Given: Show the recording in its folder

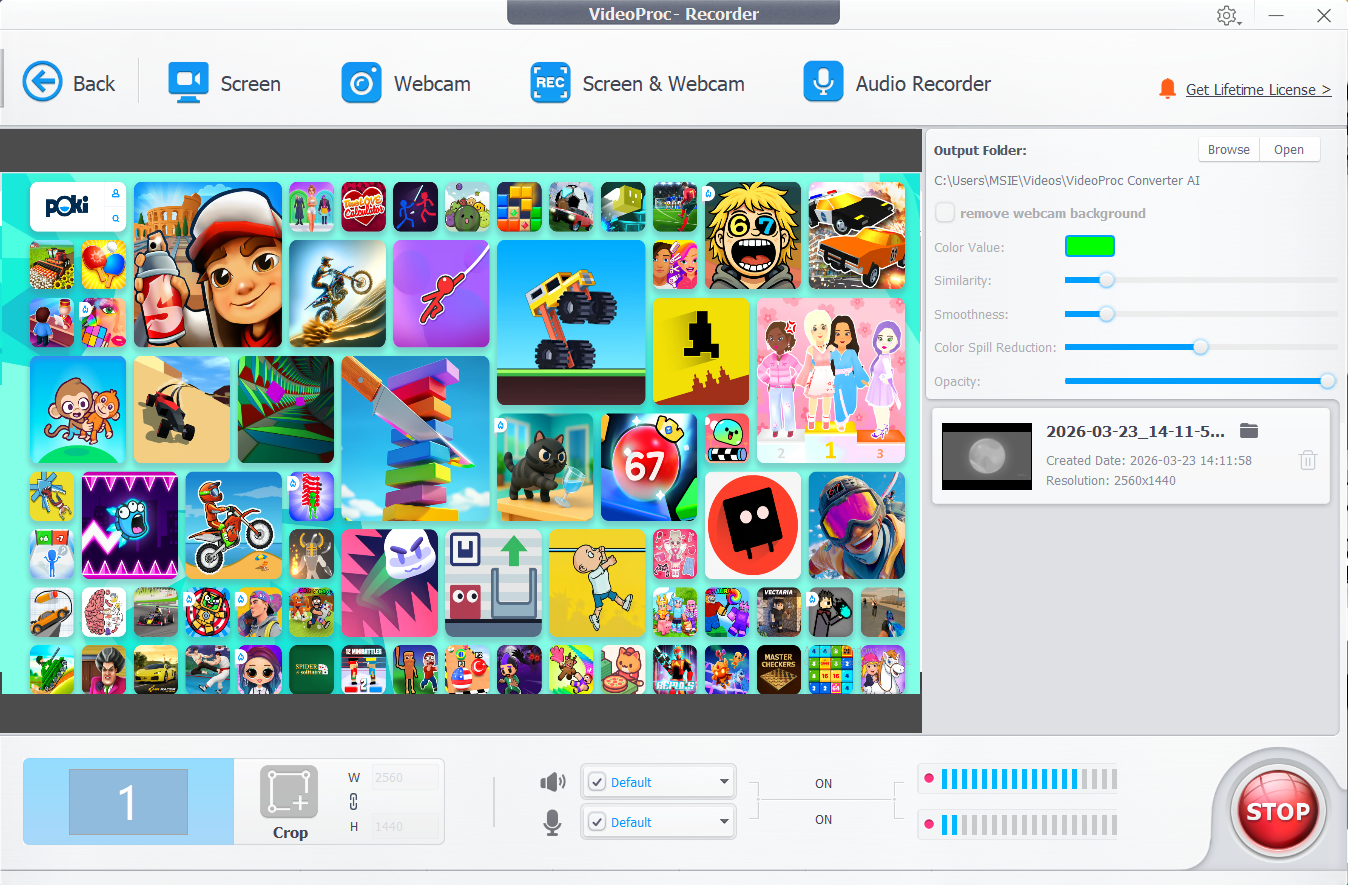Looking at the screenshot, I should (x=1248, y=431).
